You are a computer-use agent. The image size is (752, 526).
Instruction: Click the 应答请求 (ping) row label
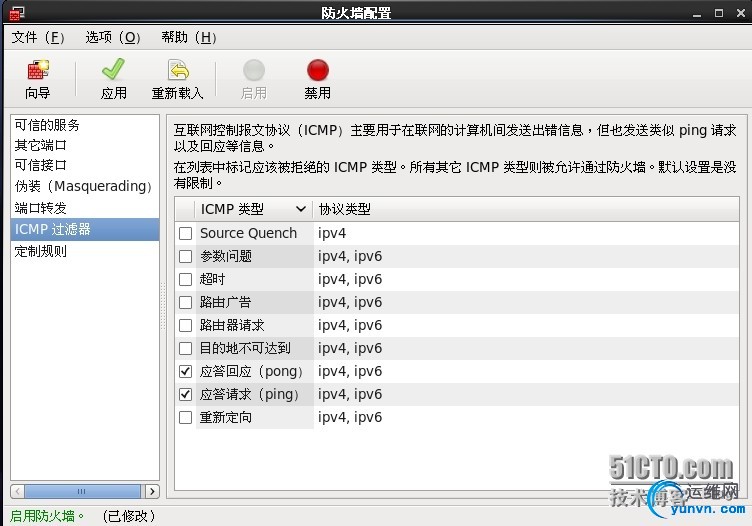point(250,394)
